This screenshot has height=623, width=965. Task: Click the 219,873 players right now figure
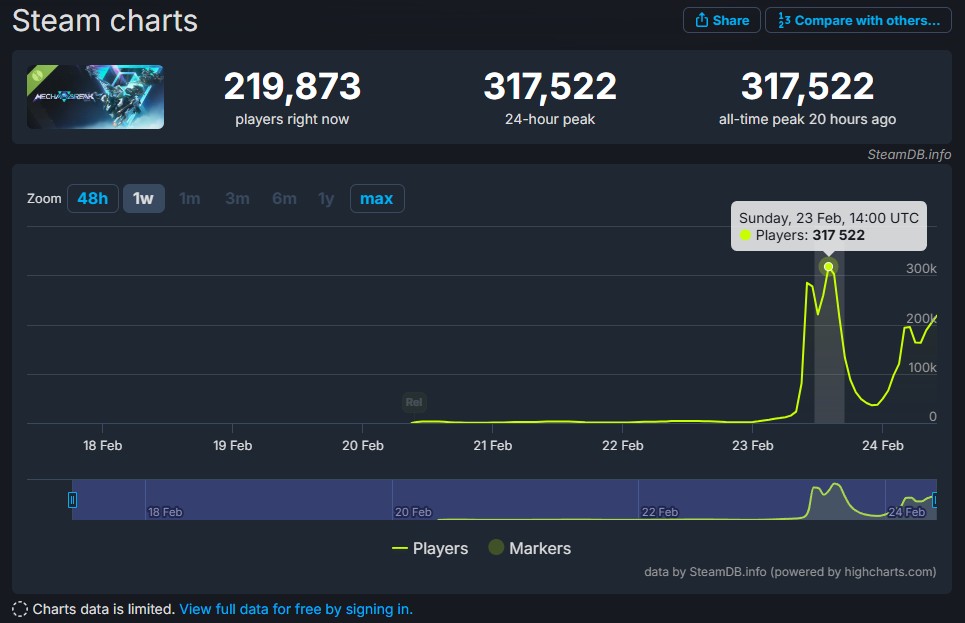292,86
